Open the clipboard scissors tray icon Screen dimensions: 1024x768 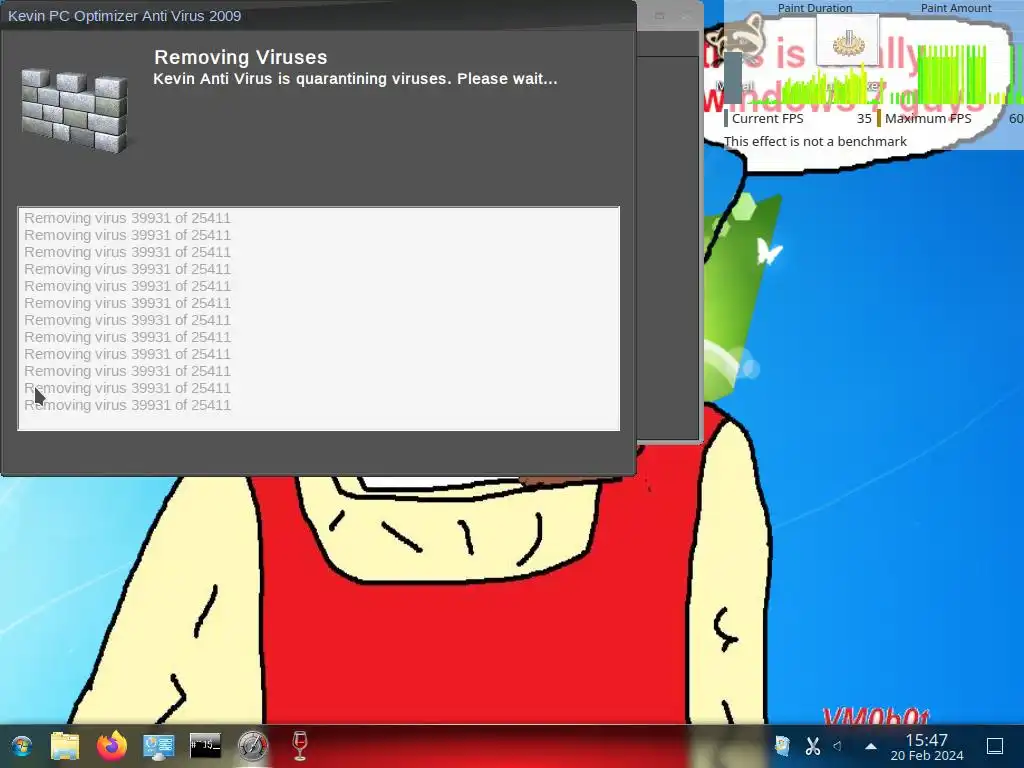(x=812, y=746)
